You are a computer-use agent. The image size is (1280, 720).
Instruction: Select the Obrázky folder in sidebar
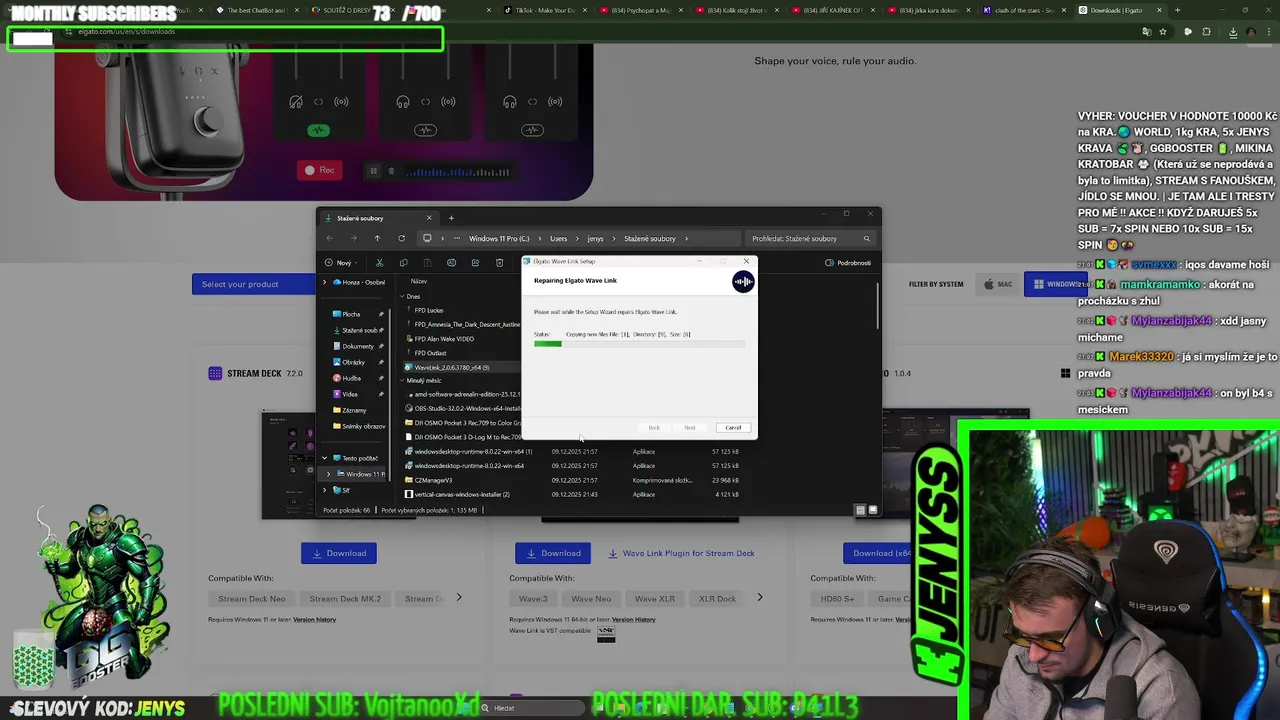click(353, 362)
